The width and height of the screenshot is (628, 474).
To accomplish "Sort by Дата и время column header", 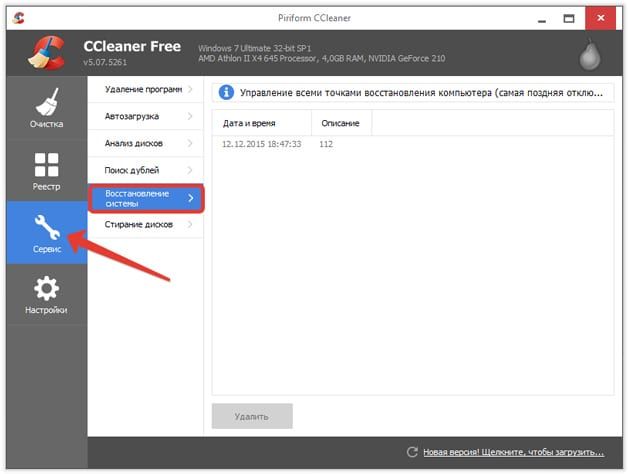I will click(262, 123).
